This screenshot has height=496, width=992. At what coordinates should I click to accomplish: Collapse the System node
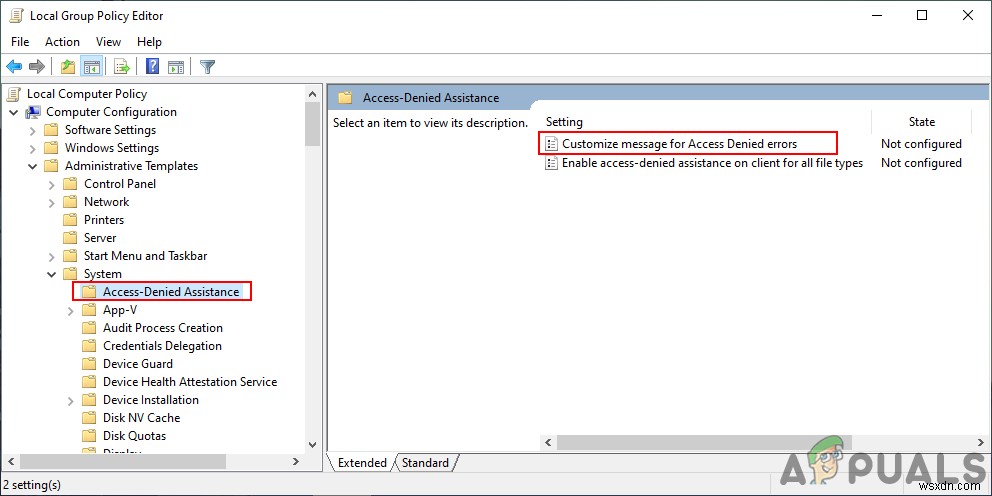coord(52,274)
